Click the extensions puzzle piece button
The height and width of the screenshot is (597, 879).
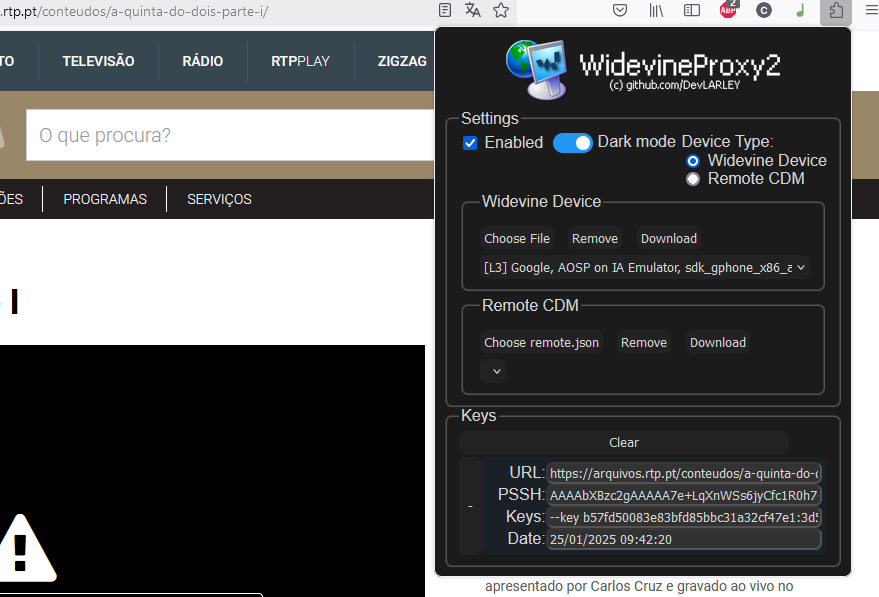point(836,11)
